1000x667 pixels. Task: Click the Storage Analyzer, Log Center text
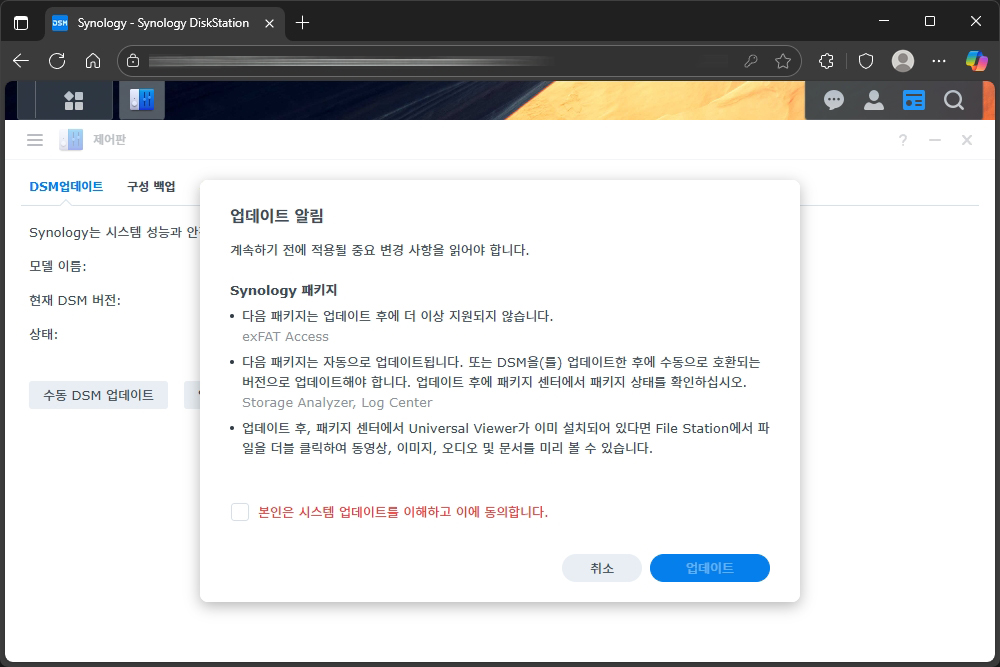click(x=337, y=403)
